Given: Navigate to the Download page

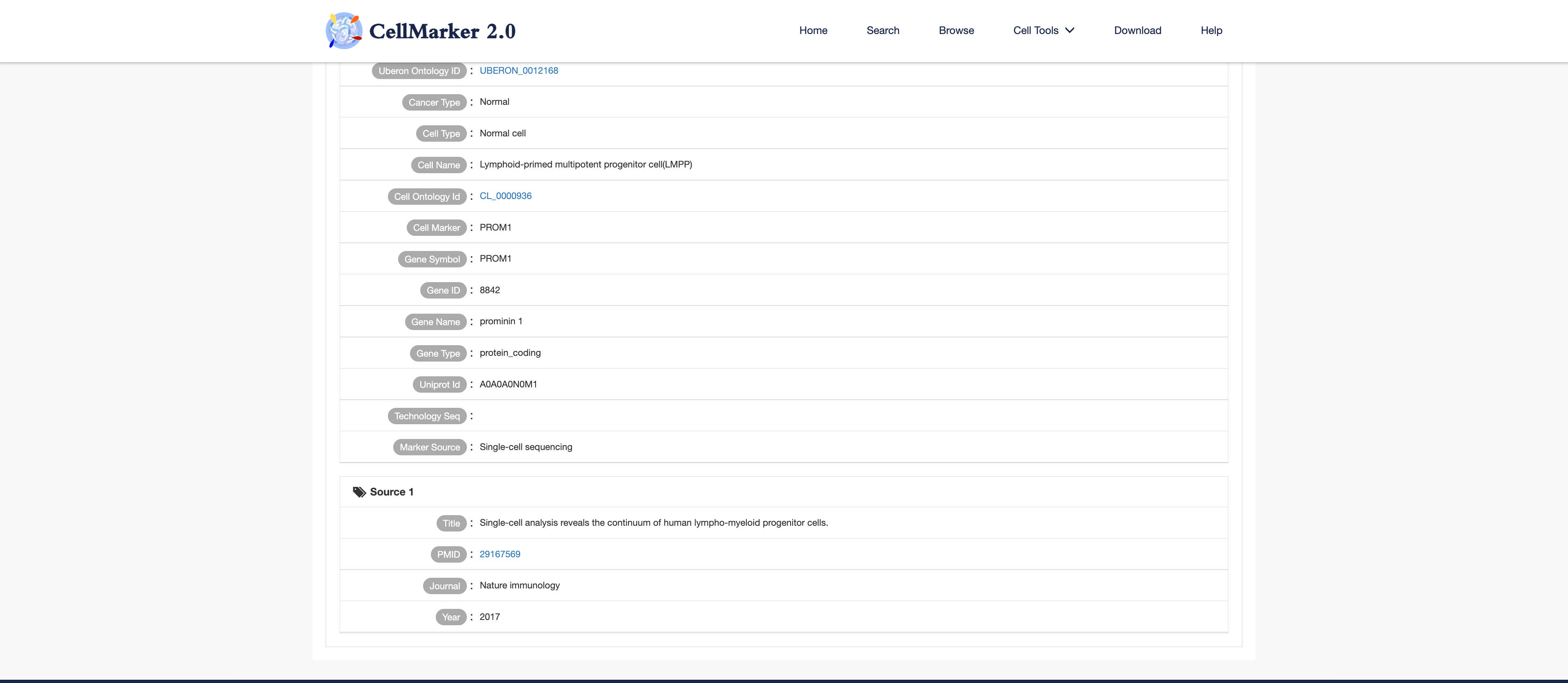Looking at the screenshot, I should coord(1137,30).
